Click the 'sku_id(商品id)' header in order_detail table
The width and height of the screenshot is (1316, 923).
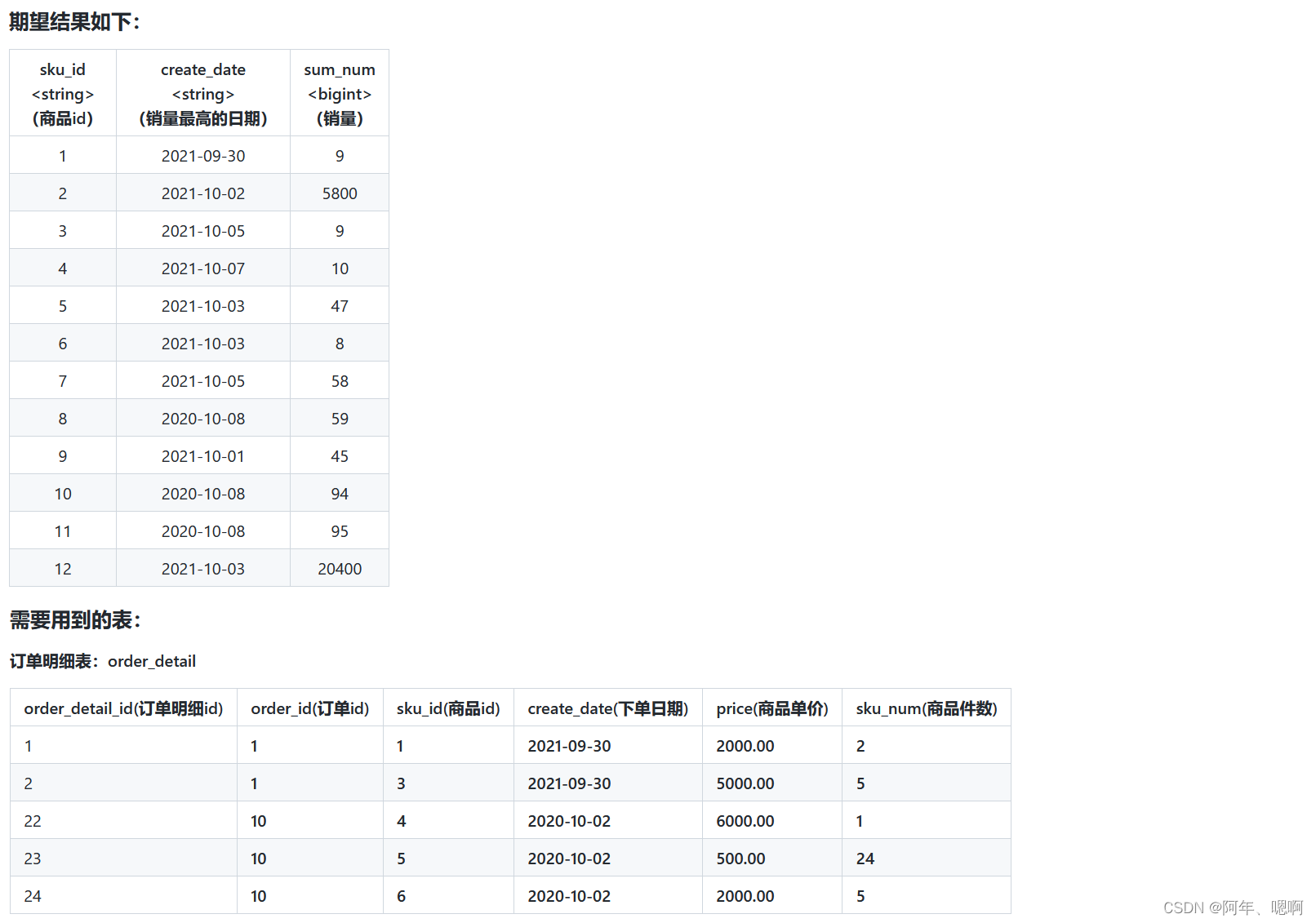pyautogui.click(x=448, y=708)
